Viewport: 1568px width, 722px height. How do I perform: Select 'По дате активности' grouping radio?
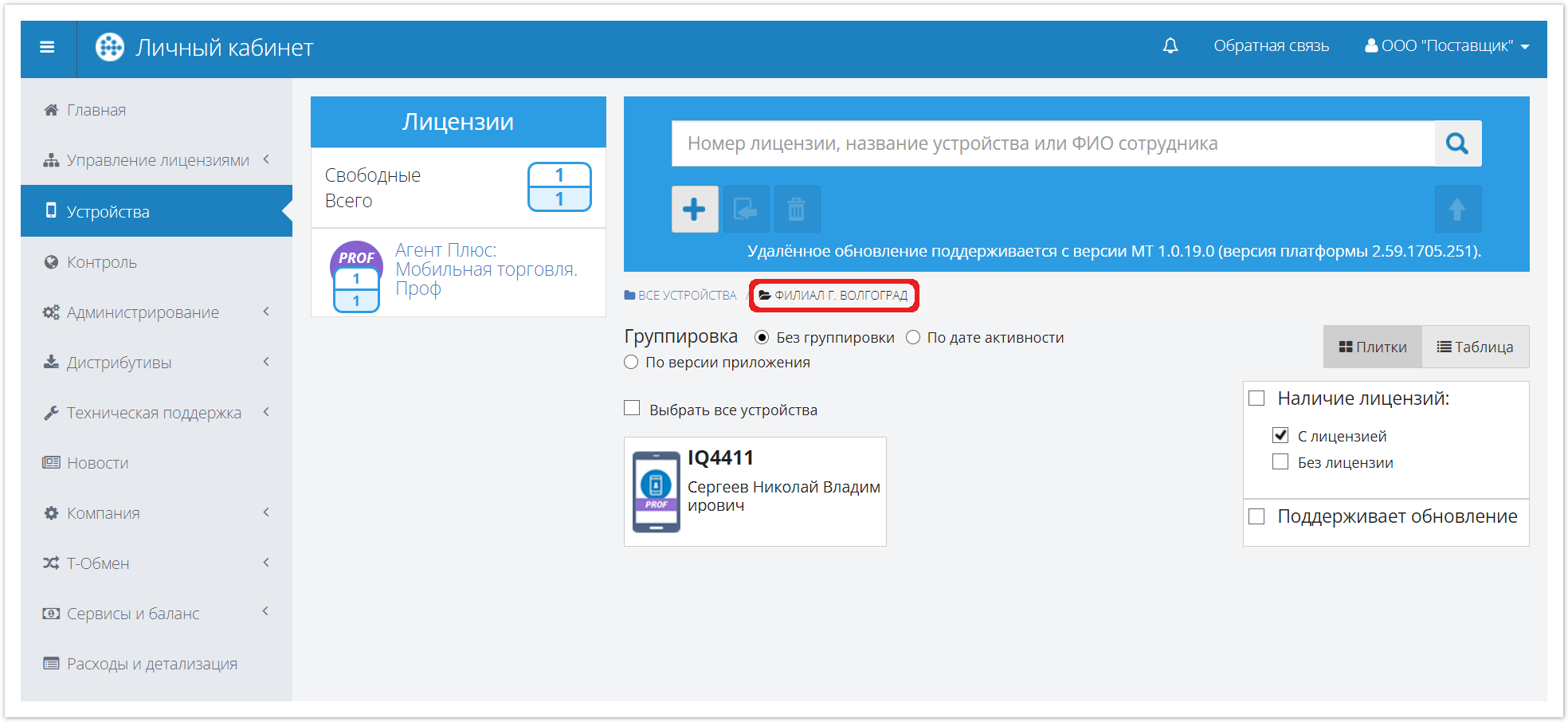pos(914,338)
